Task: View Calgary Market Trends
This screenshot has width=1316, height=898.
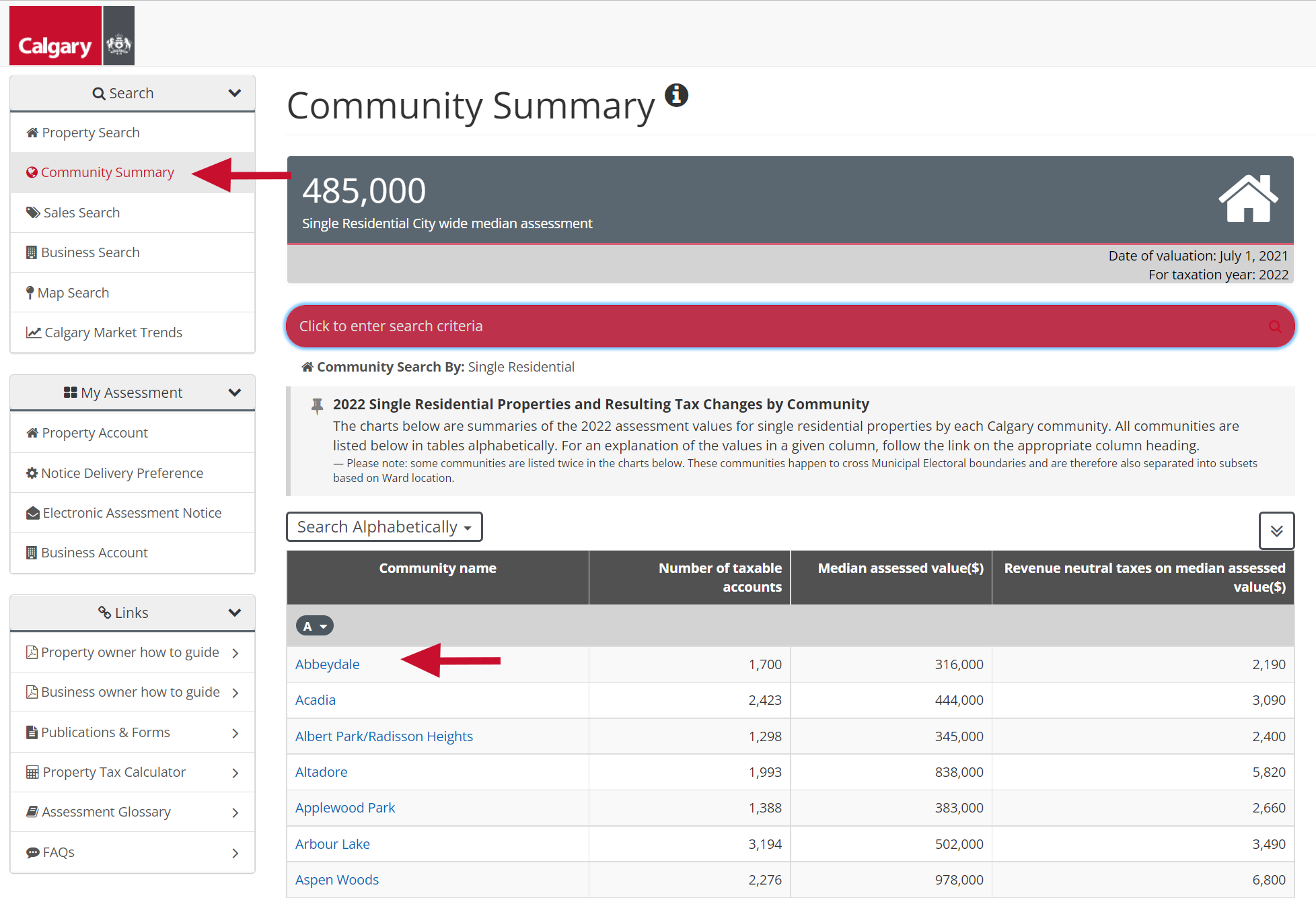Action: 133,333
